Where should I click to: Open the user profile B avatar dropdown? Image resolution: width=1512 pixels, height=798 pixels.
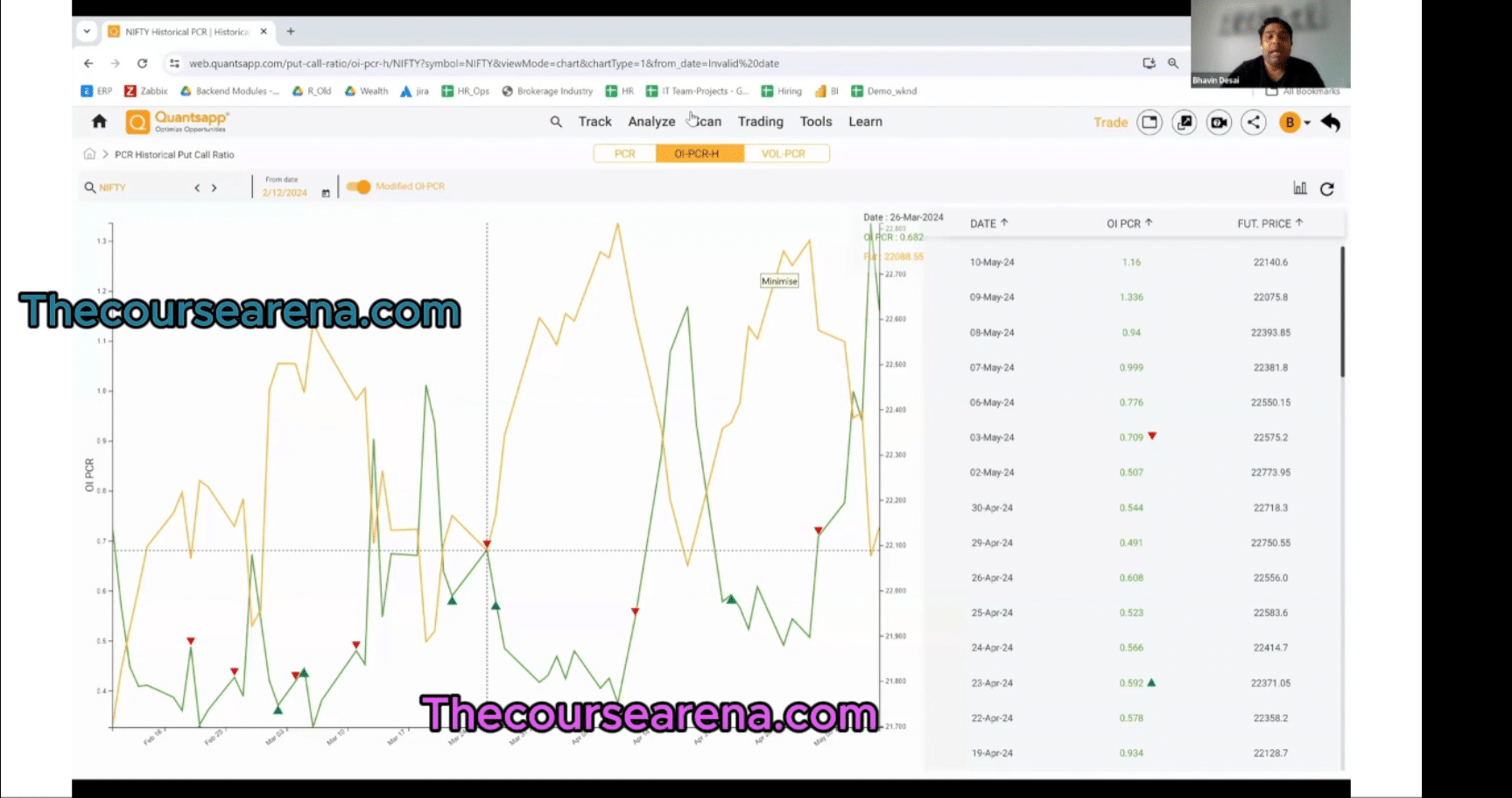pos(1295,123)
